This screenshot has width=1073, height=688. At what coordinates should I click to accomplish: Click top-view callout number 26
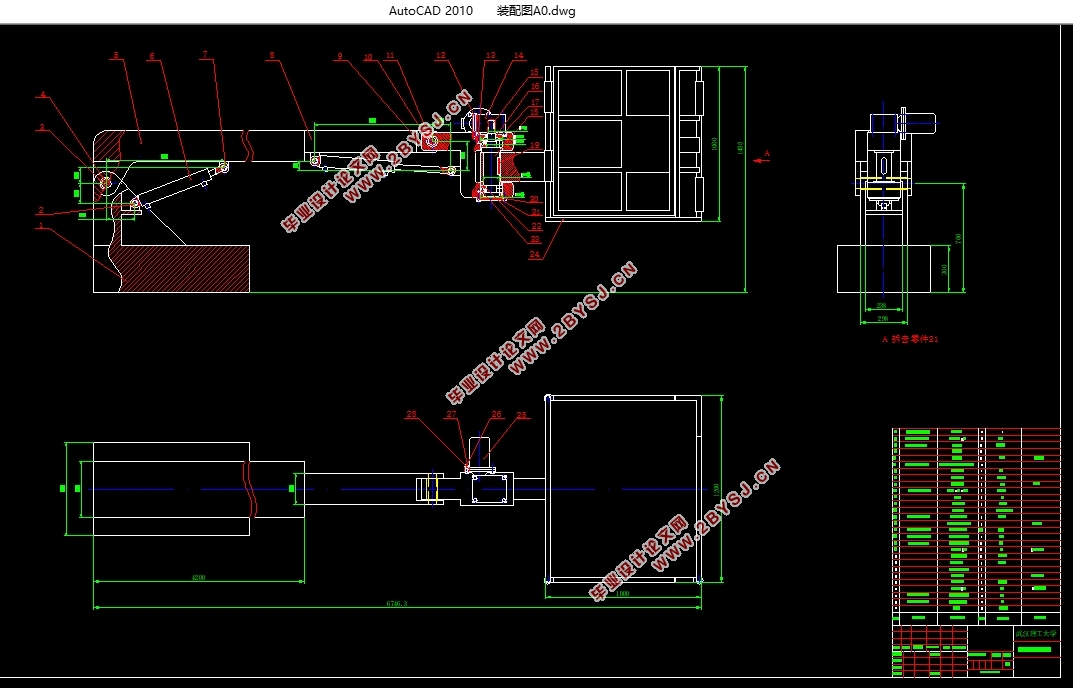[497, 414]
